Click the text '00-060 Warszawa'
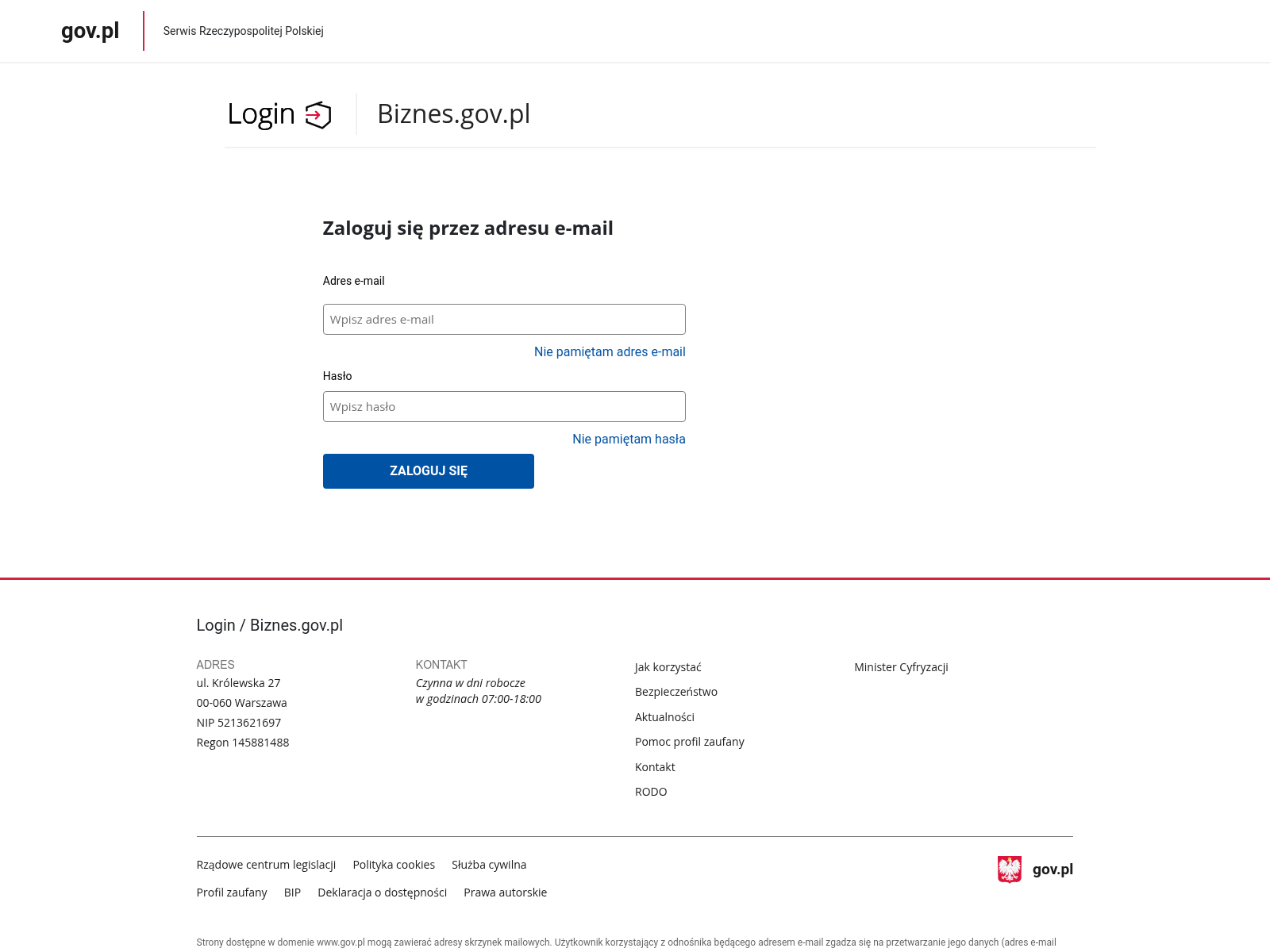The width and height of the screenshot is (1270, 952). (241, 703)
